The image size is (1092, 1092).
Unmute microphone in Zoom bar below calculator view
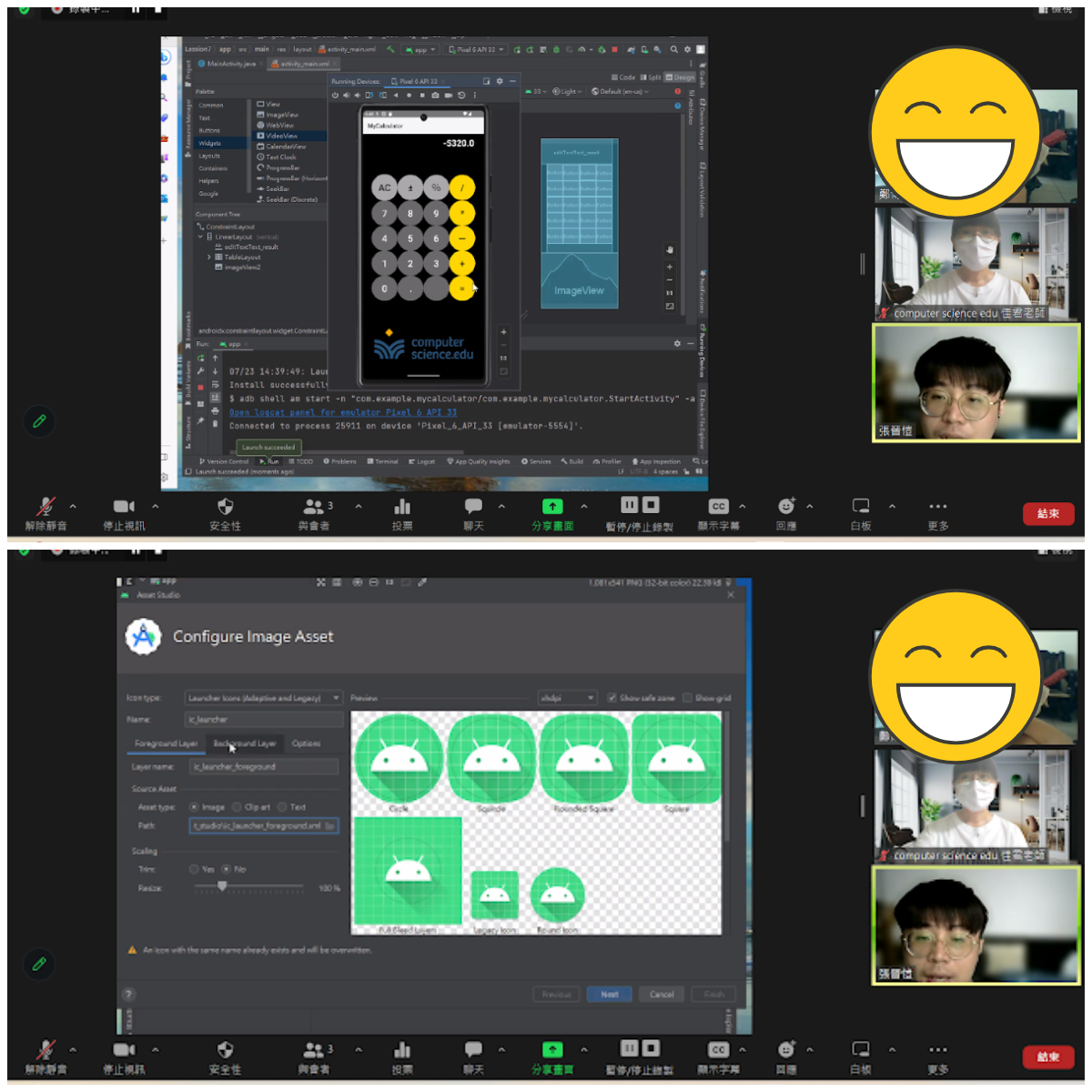click(x=45, y=513)
